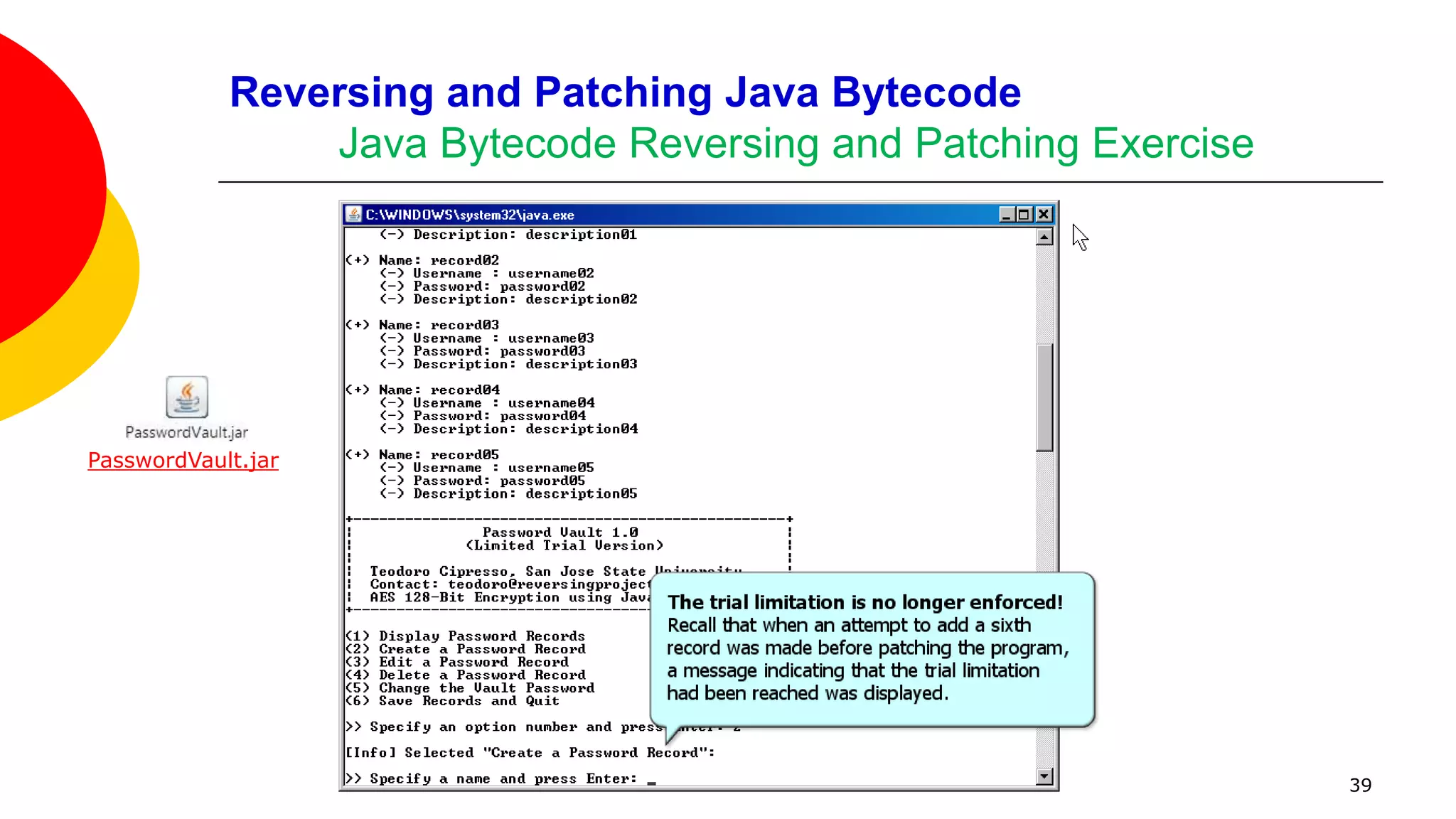The width and height of the screenshot is (1456, 819).
Task: Open the PasswordVault.jar red hyperlink
Action: coord(183,460)
